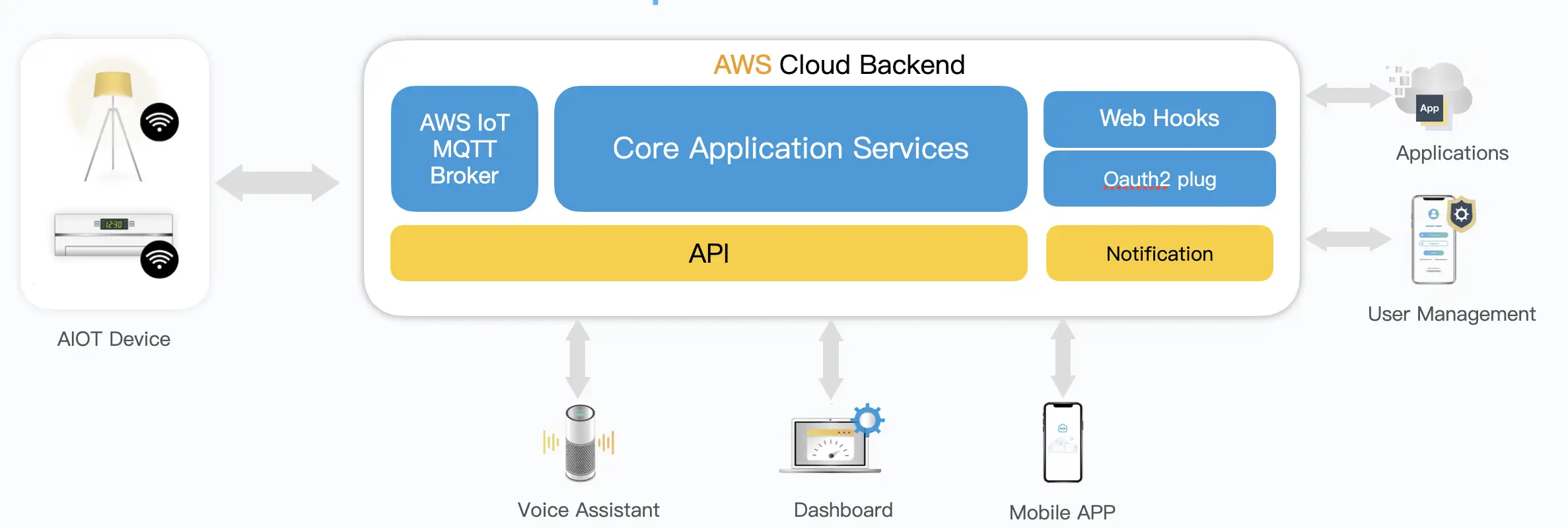Select the Core Application Services block
The height and width of the screenshot is (528, 1568).
point(790,148)
